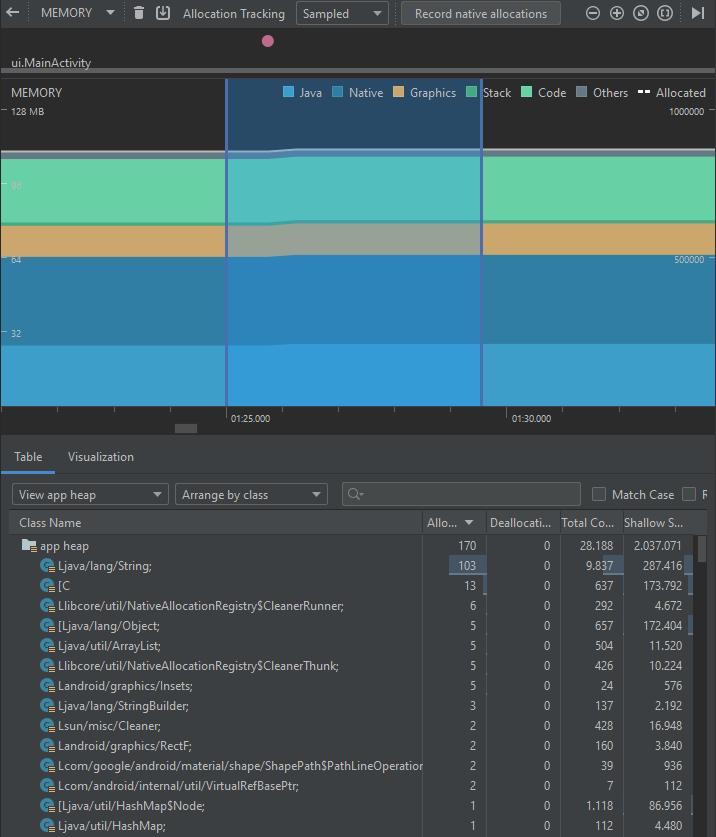Jump to live data with the skip icon

(698, 13)
